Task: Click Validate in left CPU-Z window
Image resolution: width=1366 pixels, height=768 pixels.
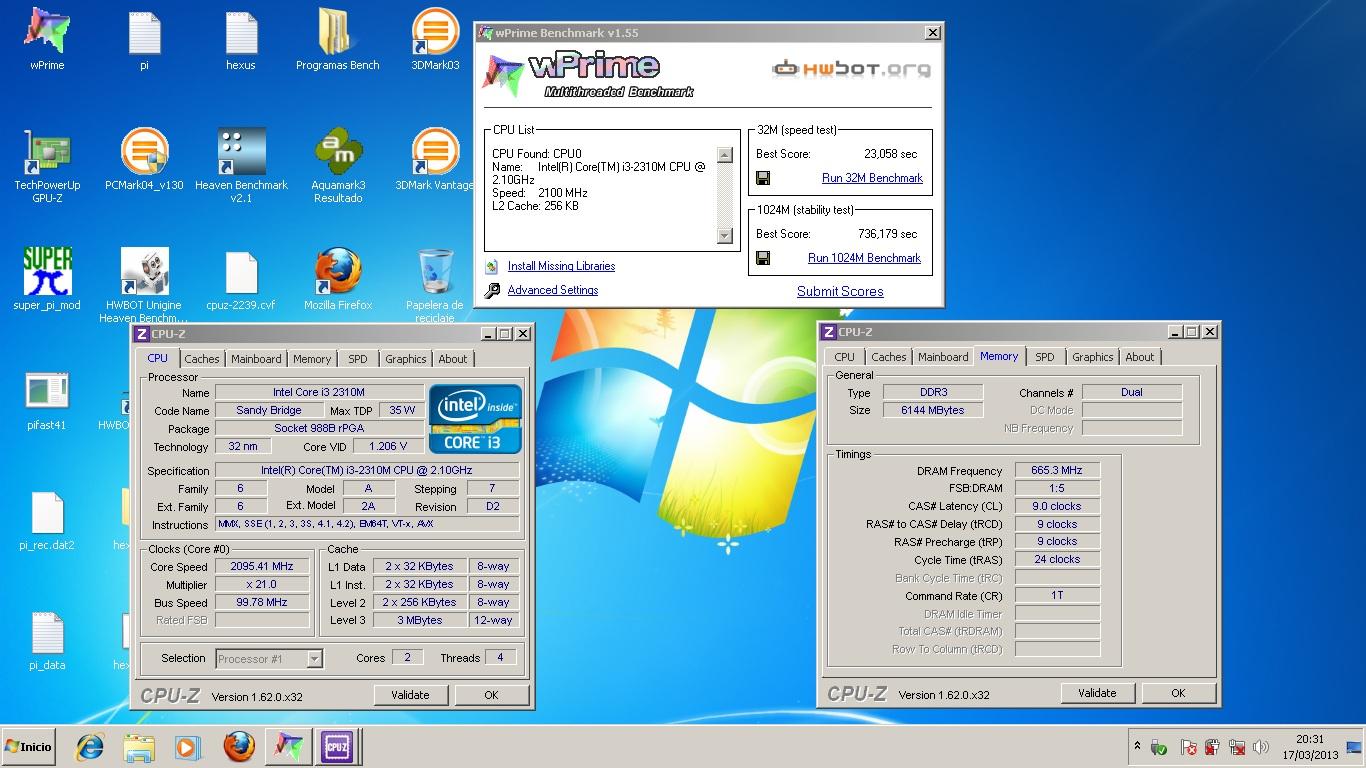Action: pyautogui.click(x=410, y=695)
